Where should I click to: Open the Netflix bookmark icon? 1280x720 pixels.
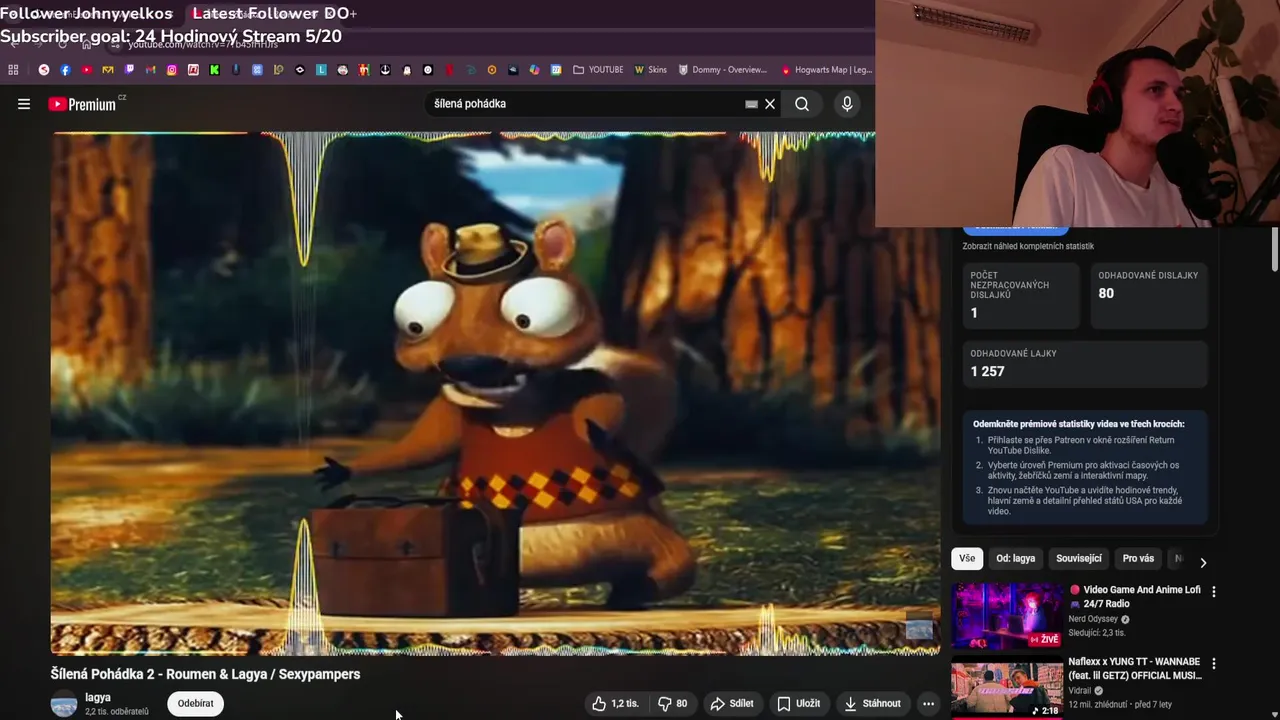[x=449, y=70]
